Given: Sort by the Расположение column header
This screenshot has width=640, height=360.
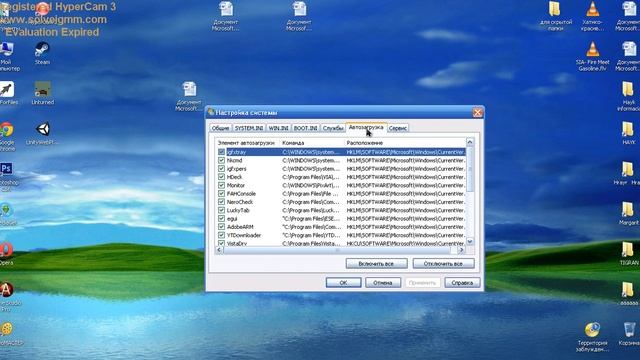Looking at the screenshot, I should tap(404, 143).
